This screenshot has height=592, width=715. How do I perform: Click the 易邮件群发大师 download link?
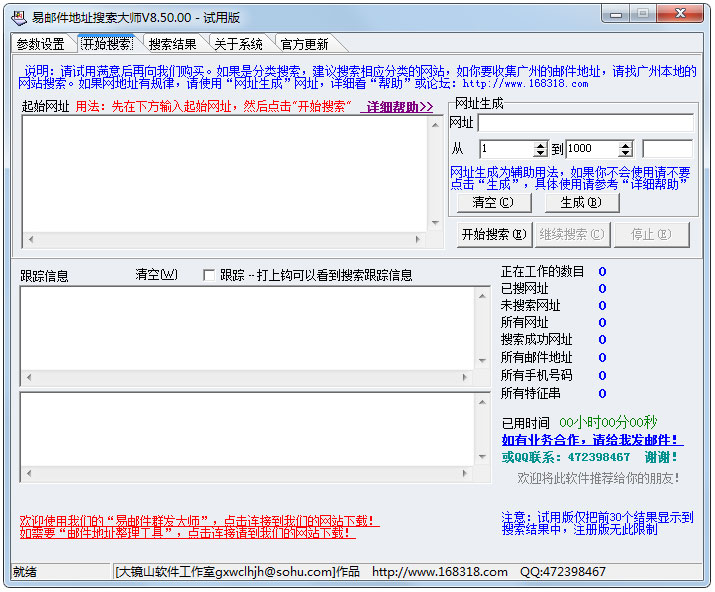click(x=199, y=520)
